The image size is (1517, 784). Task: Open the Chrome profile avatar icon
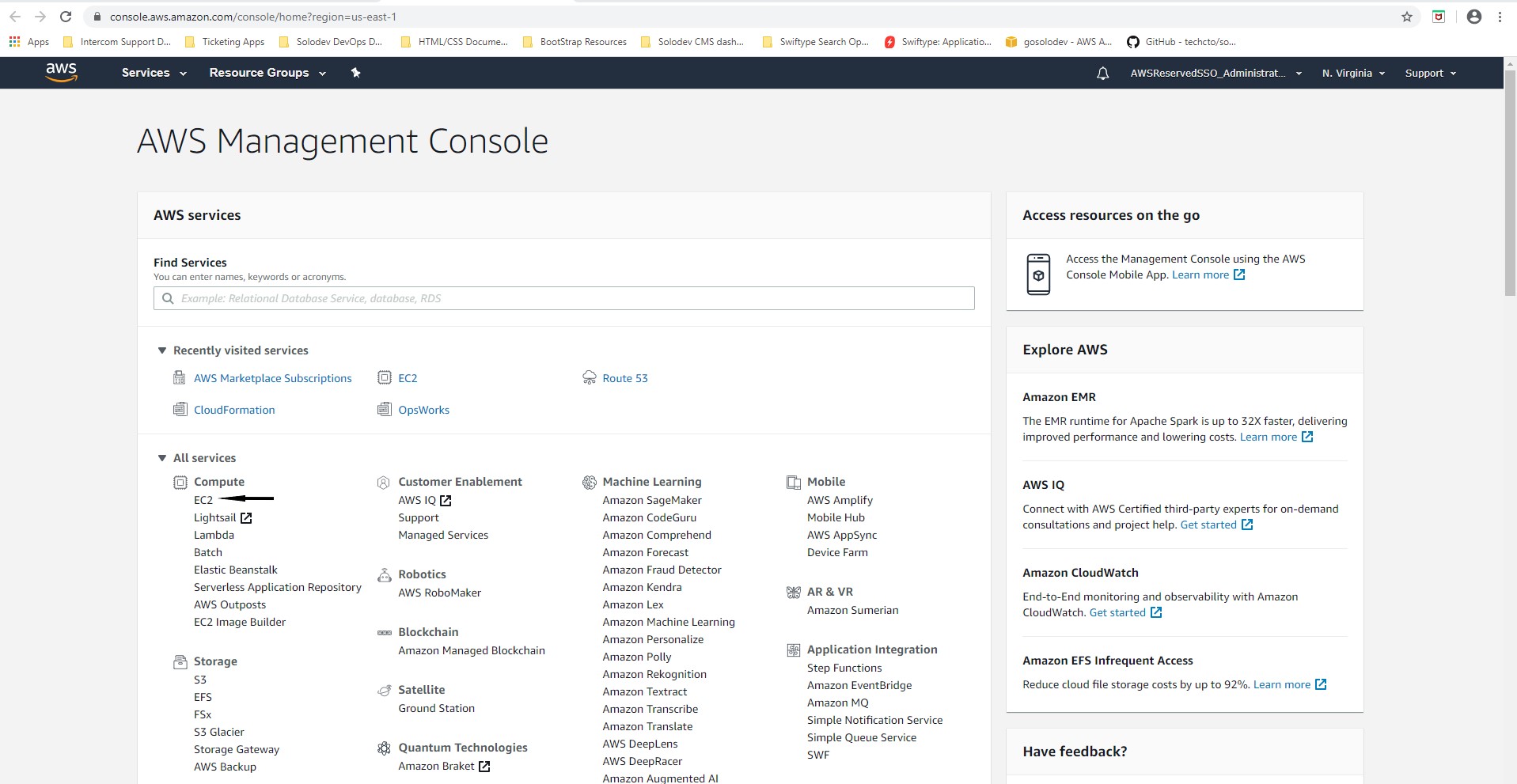[x=1473, y=17]
